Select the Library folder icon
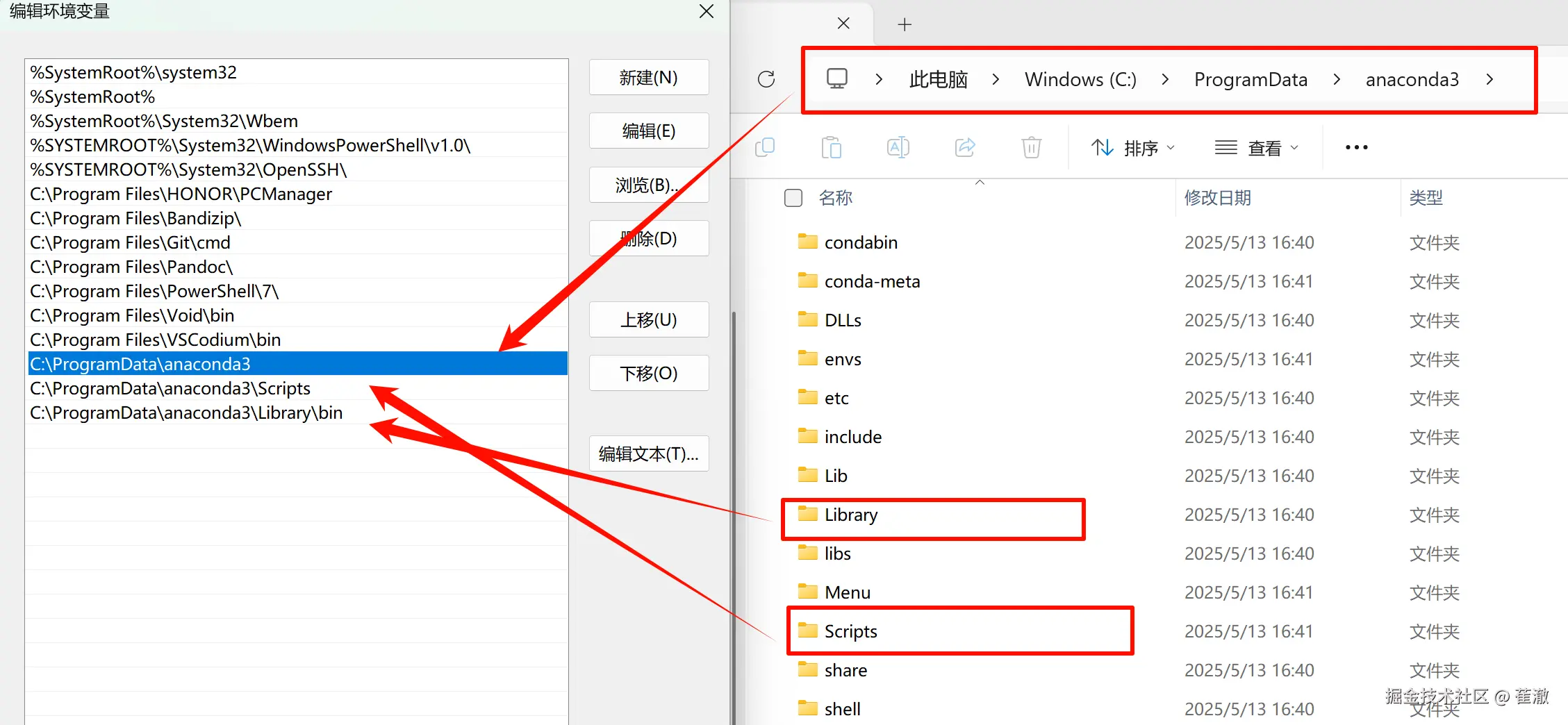This screenshot has height=725, width=1568. tap(807, 514)
